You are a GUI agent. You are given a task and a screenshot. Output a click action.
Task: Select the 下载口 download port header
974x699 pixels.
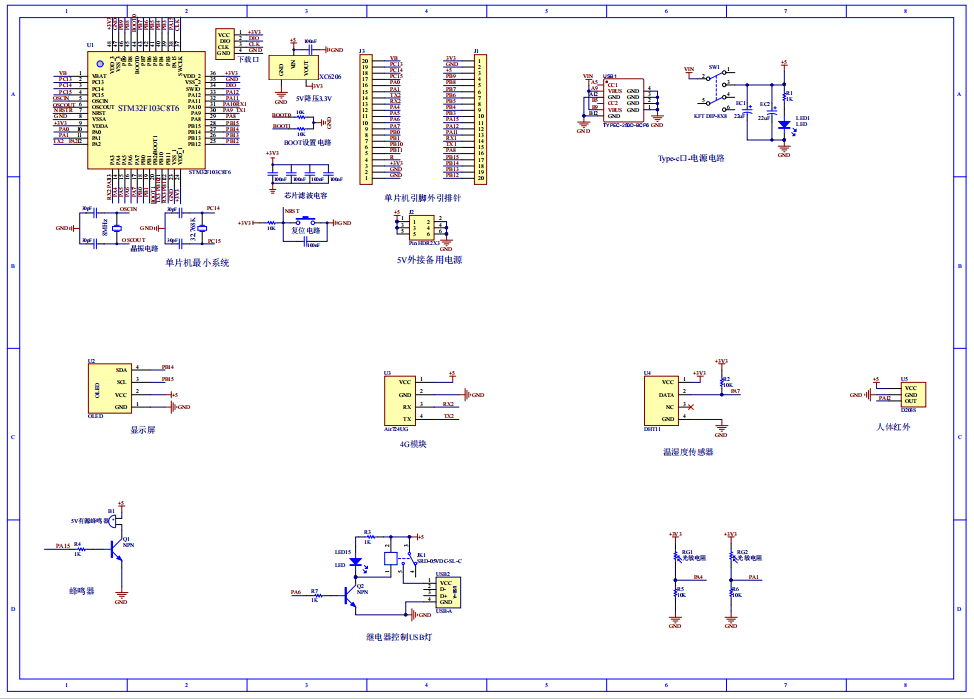(x=224, y=43)
